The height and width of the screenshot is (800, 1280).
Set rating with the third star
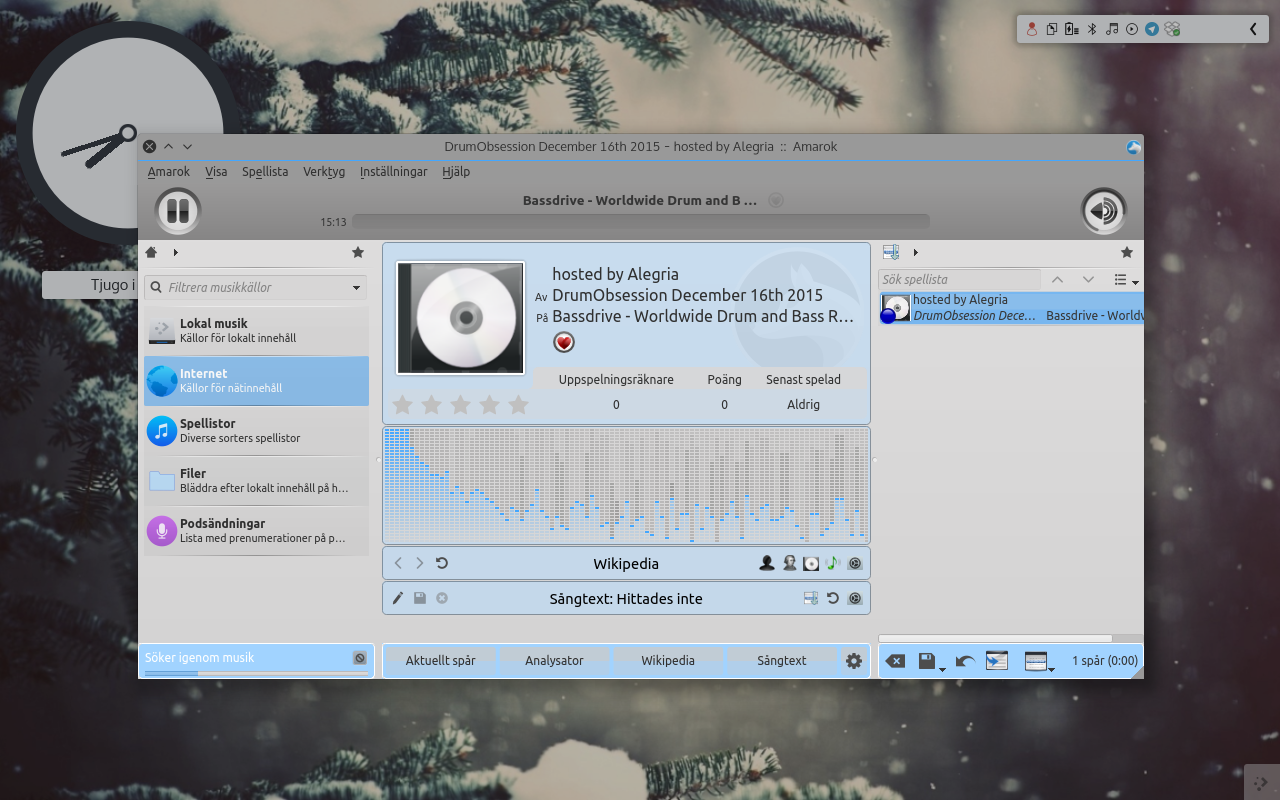point(460,404)
